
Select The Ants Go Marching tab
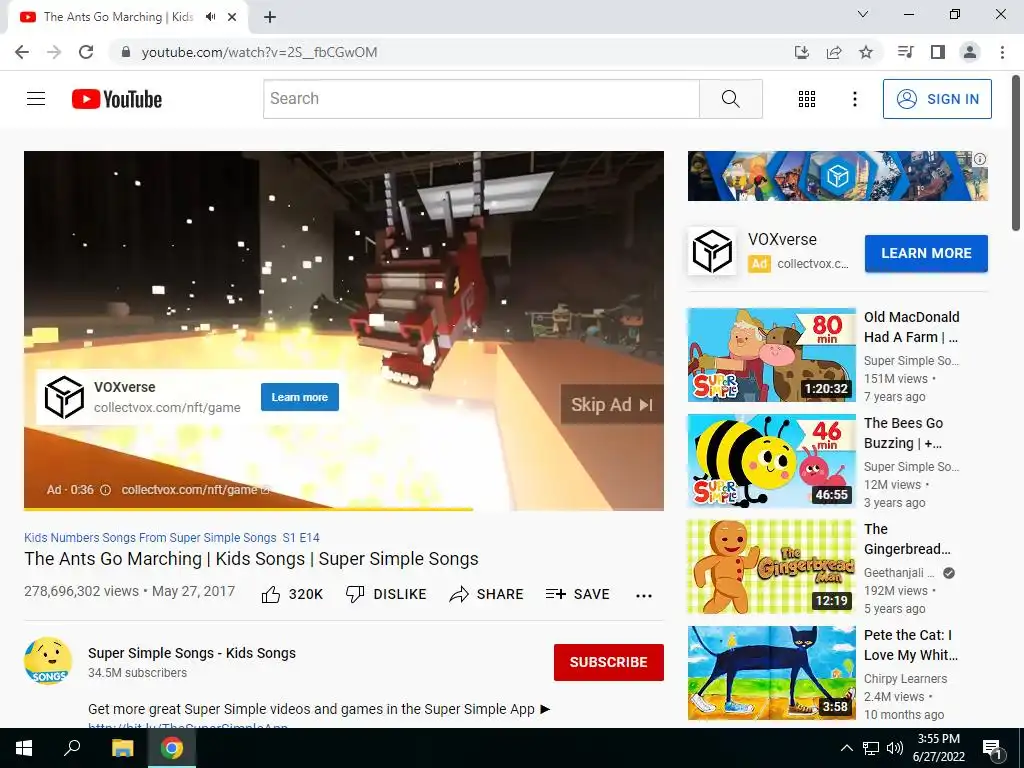click(x=118, y=17)
